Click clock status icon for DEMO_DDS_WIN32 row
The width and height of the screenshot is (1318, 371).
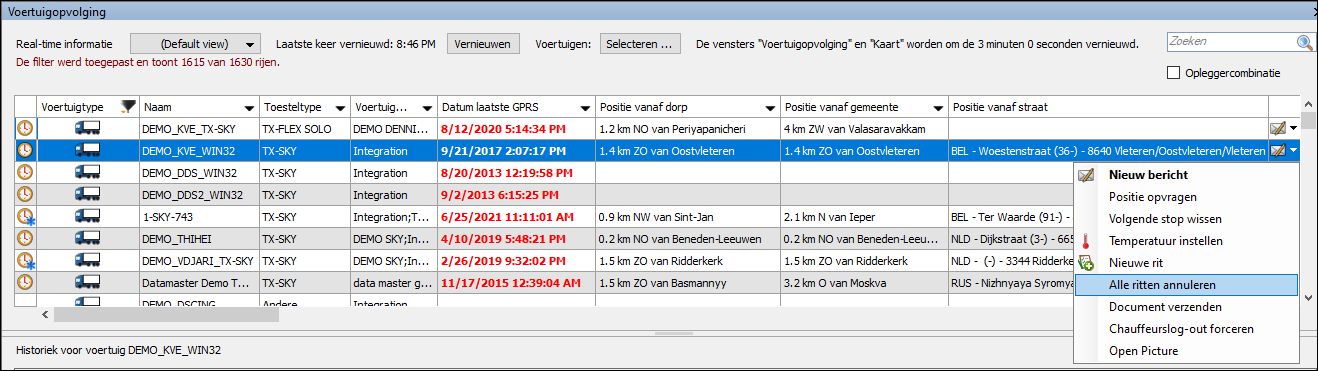click(25, 172)
